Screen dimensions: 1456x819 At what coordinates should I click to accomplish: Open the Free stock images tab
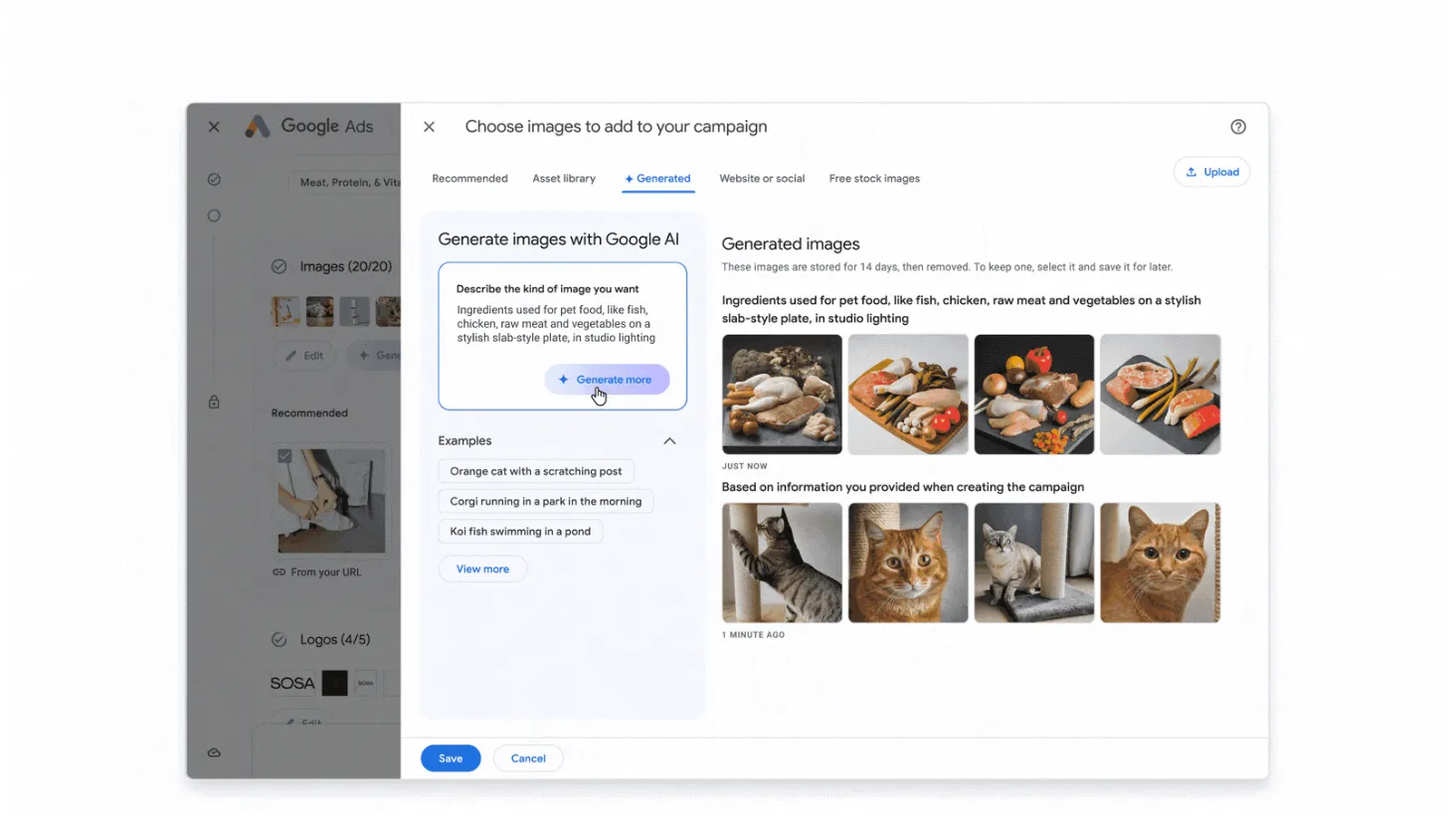pos(874,179)
